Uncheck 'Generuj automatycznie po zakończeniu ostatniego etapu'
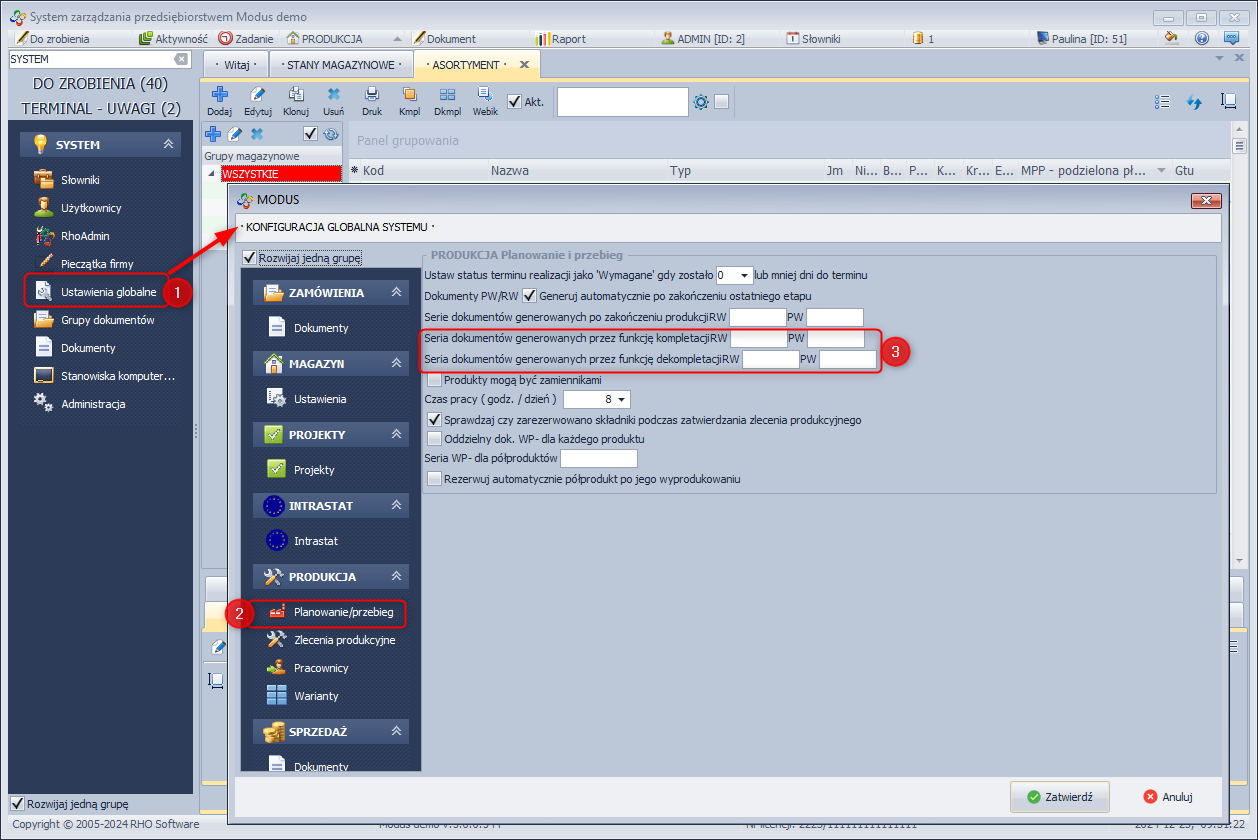 point(529,296)
